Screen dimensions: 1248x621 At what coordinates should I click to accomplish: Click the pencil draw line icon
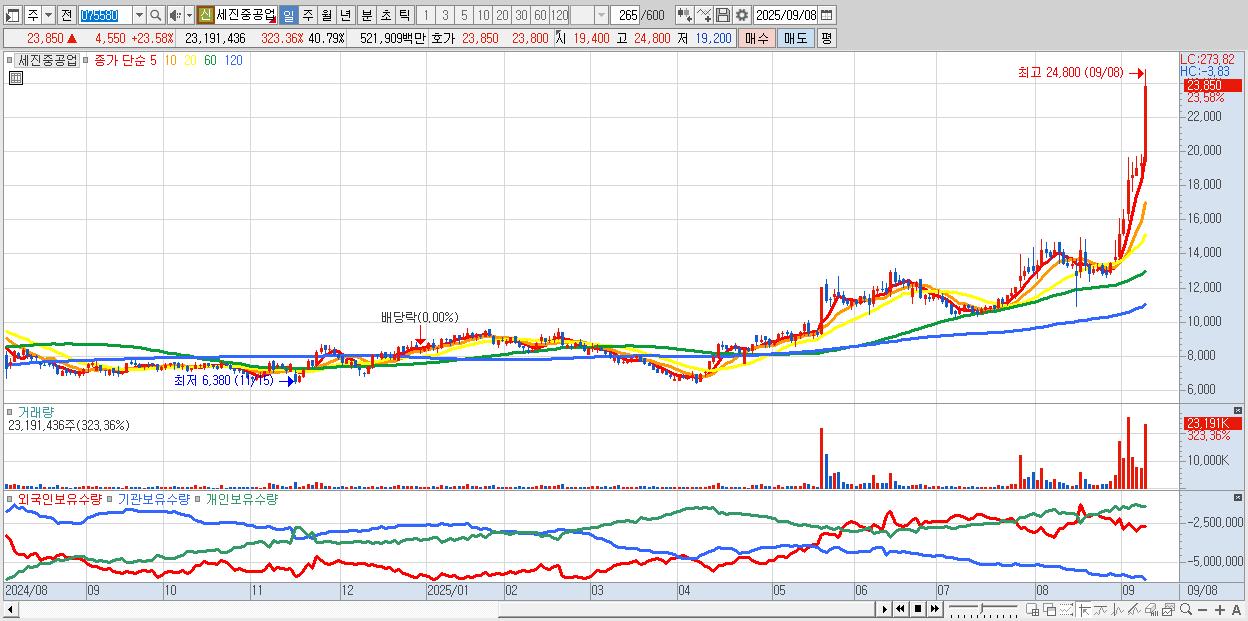coord(1134,610)
